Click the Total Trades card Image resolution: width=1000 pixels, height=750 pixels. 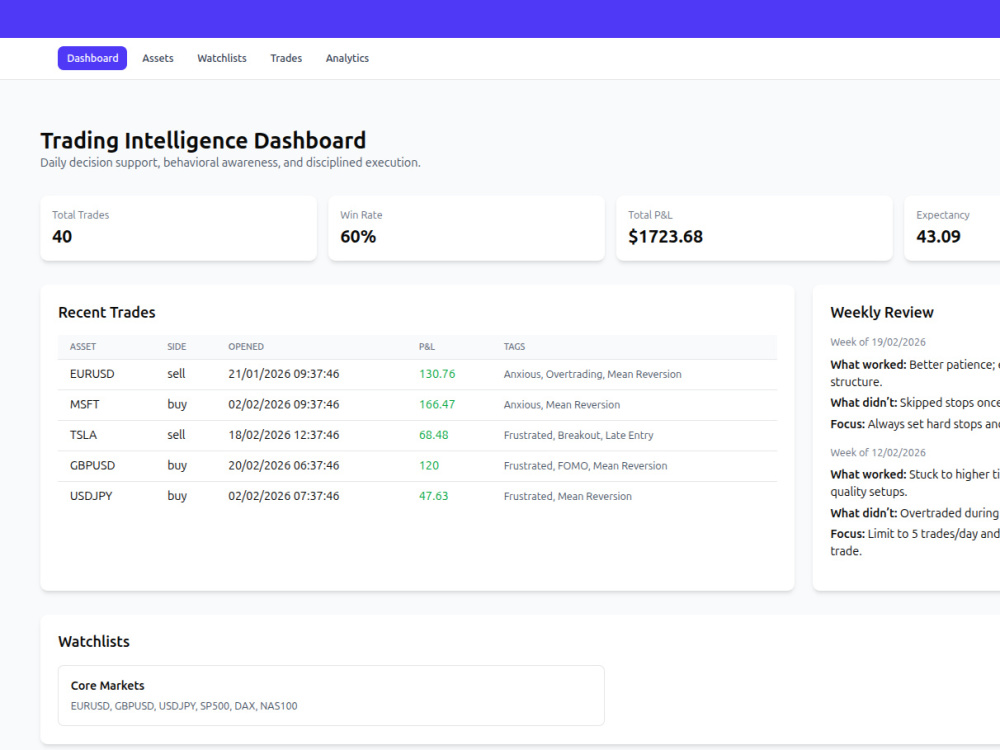179,228
